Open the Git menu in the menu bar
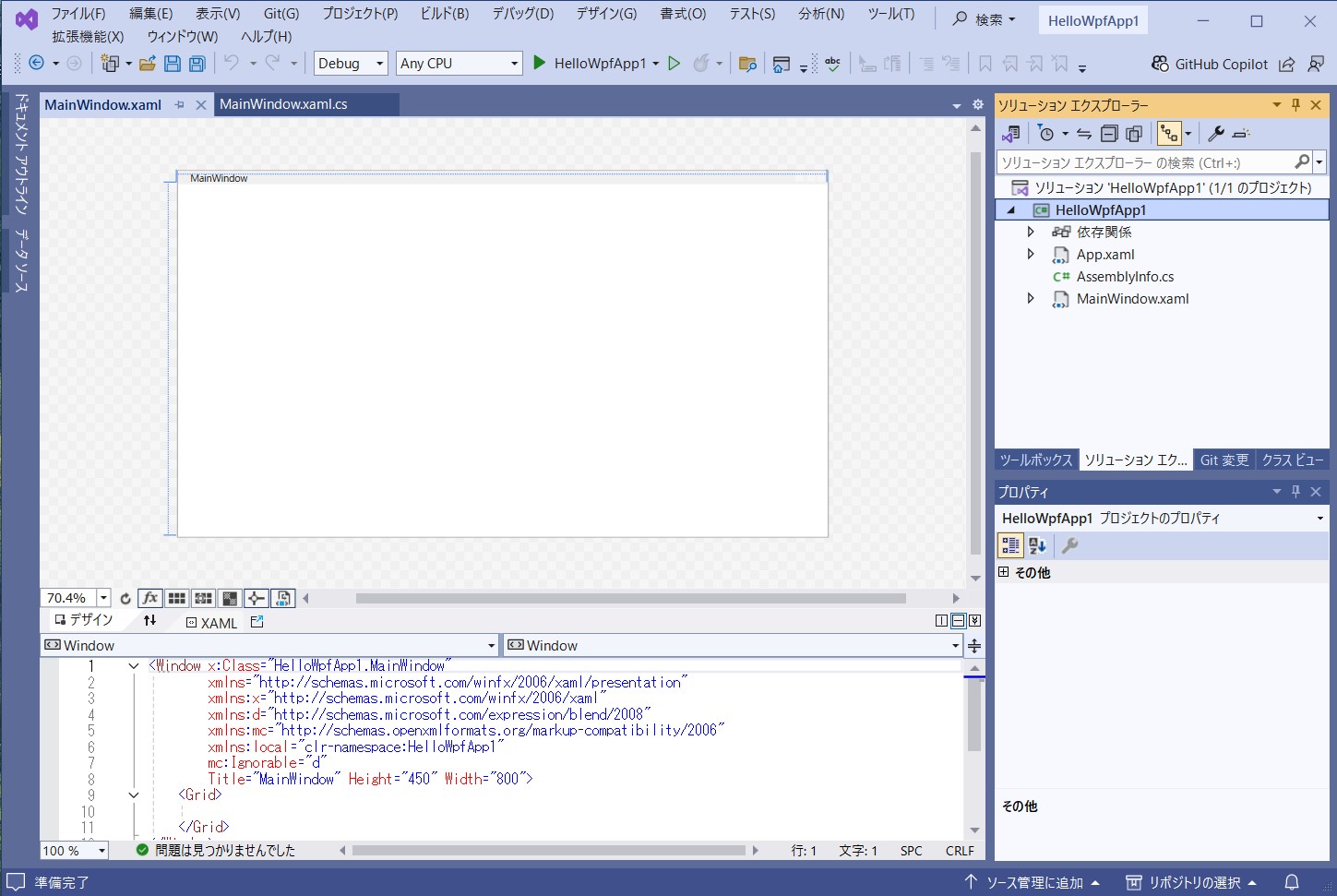 (x=281, y=14)
